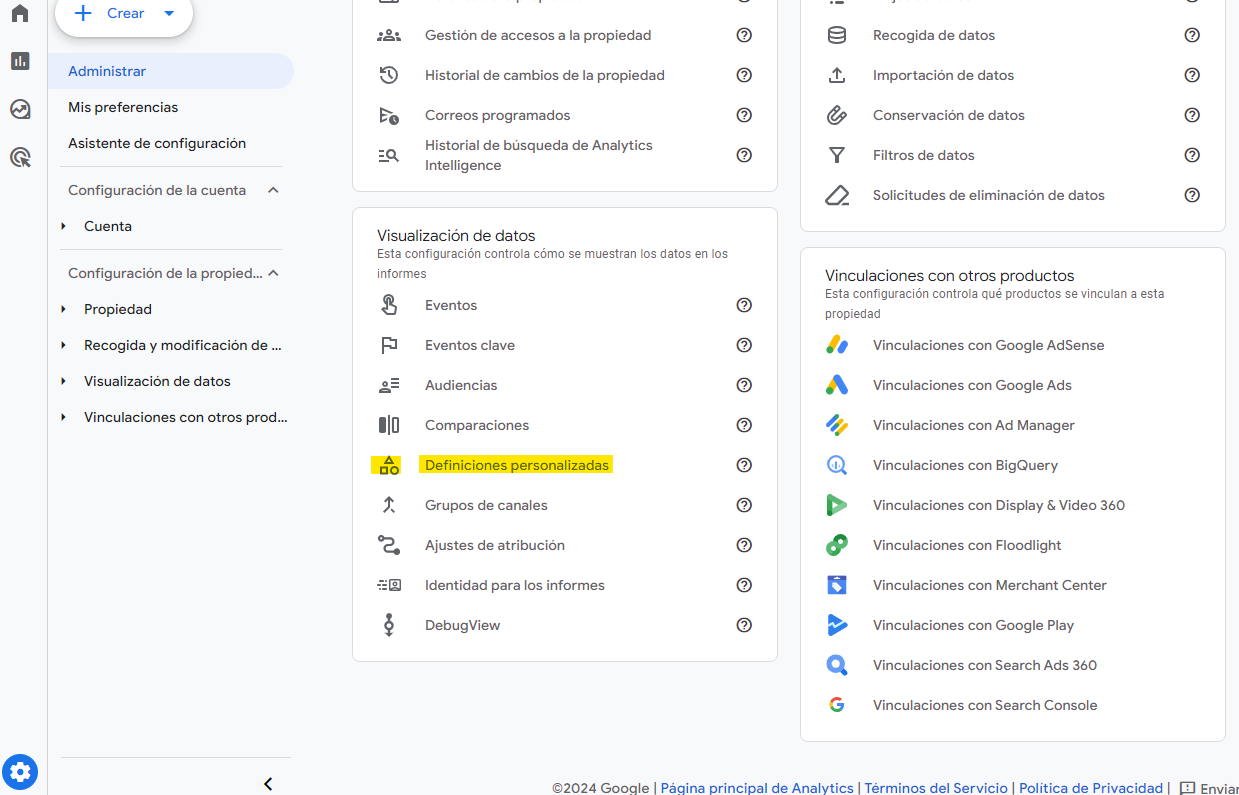Viewport: 1239px width, 795px height.
Task: Click the Ad Manager logo icon
Action: [837, 425]
